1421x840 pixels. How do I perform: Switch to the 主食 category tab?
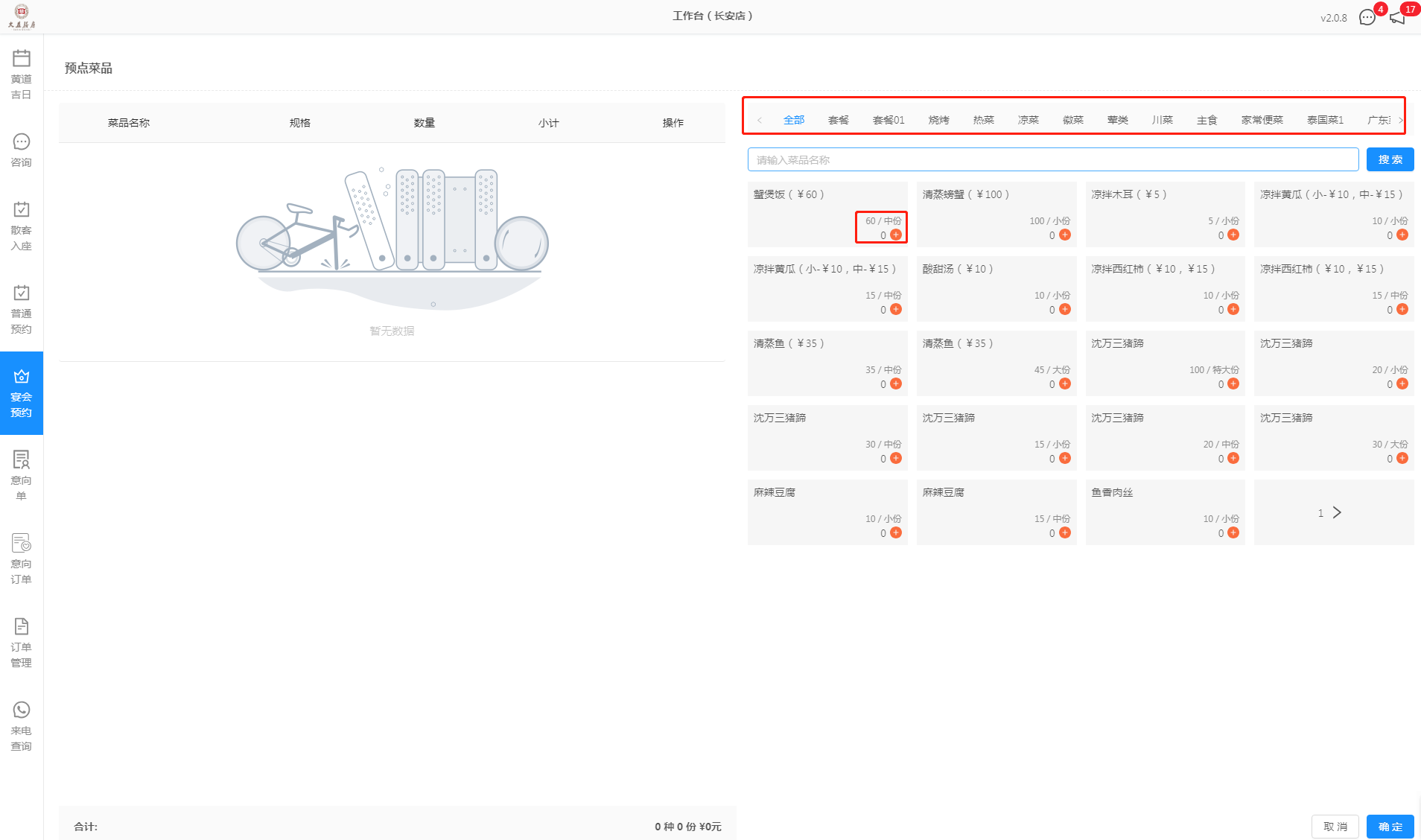(1207, 120)
